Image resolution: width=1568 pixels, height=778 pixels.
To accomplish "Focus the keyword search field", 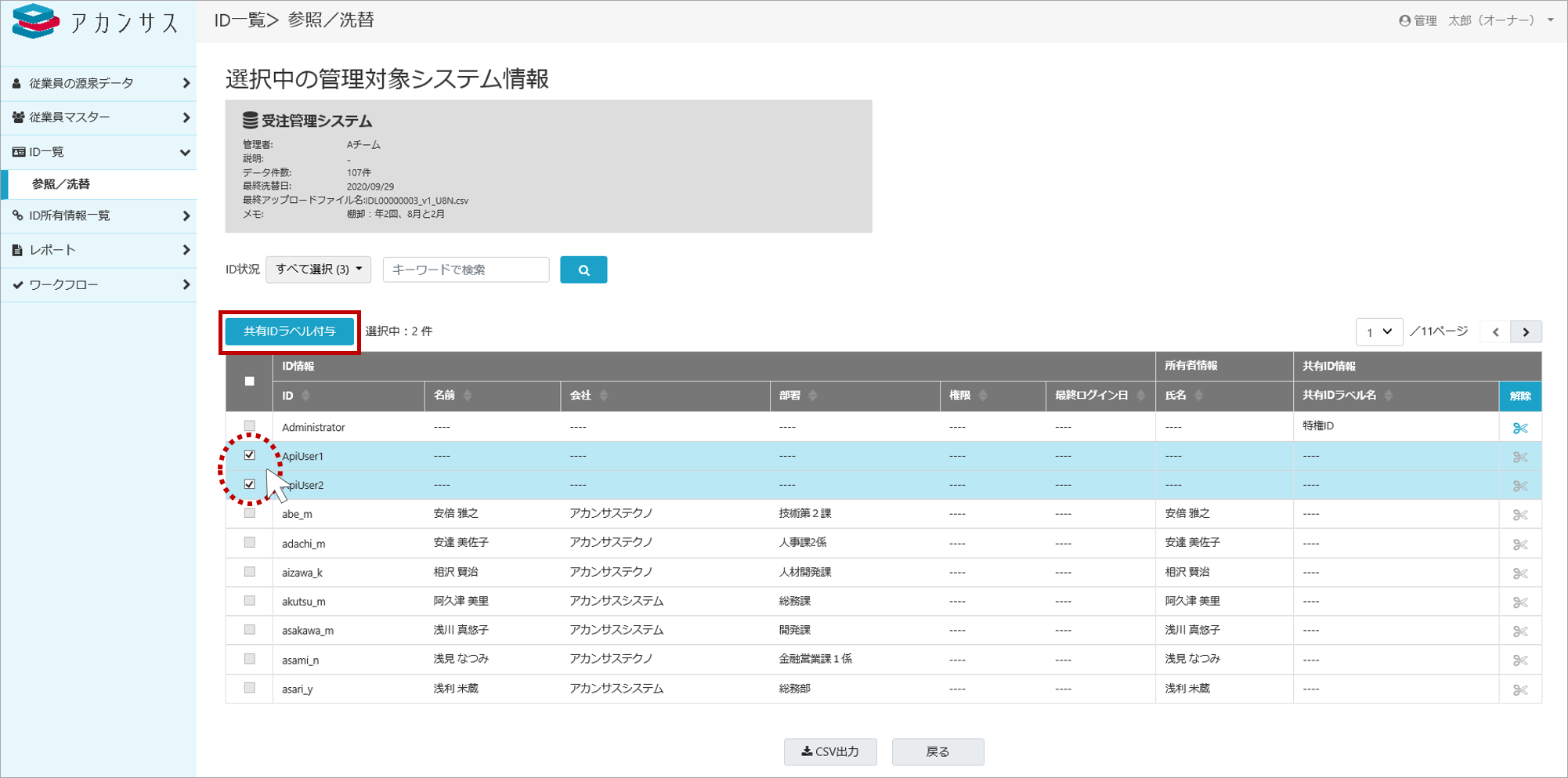I will [x=466, y=270].
